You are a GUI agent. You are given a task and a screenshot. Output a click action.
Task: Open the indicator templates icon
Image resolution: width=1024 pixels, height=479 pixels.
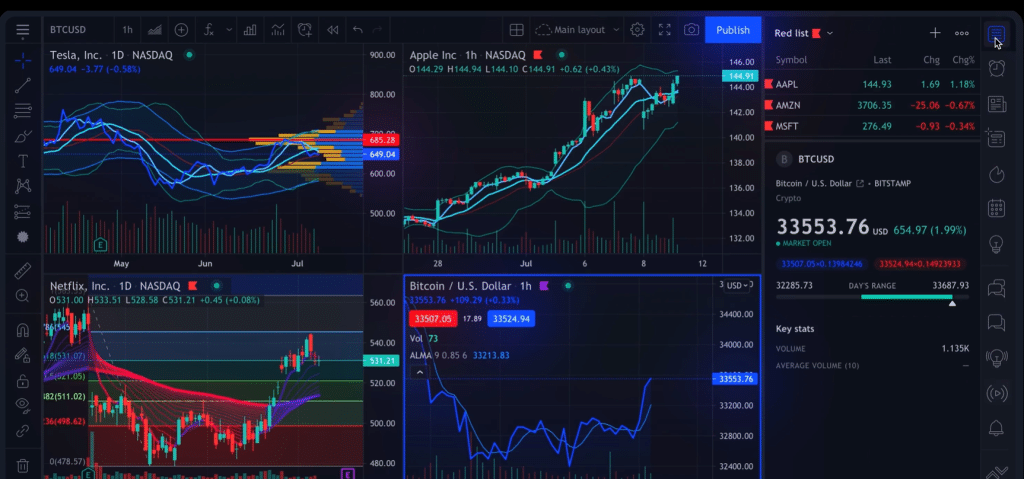coord(278,30)
